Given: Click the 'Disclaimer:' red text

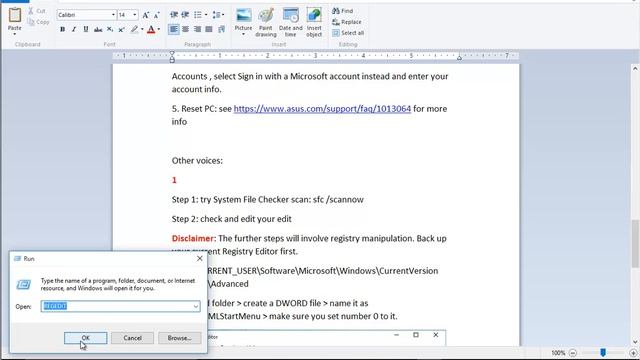Looking at the screenshot, I should [194, 238].
